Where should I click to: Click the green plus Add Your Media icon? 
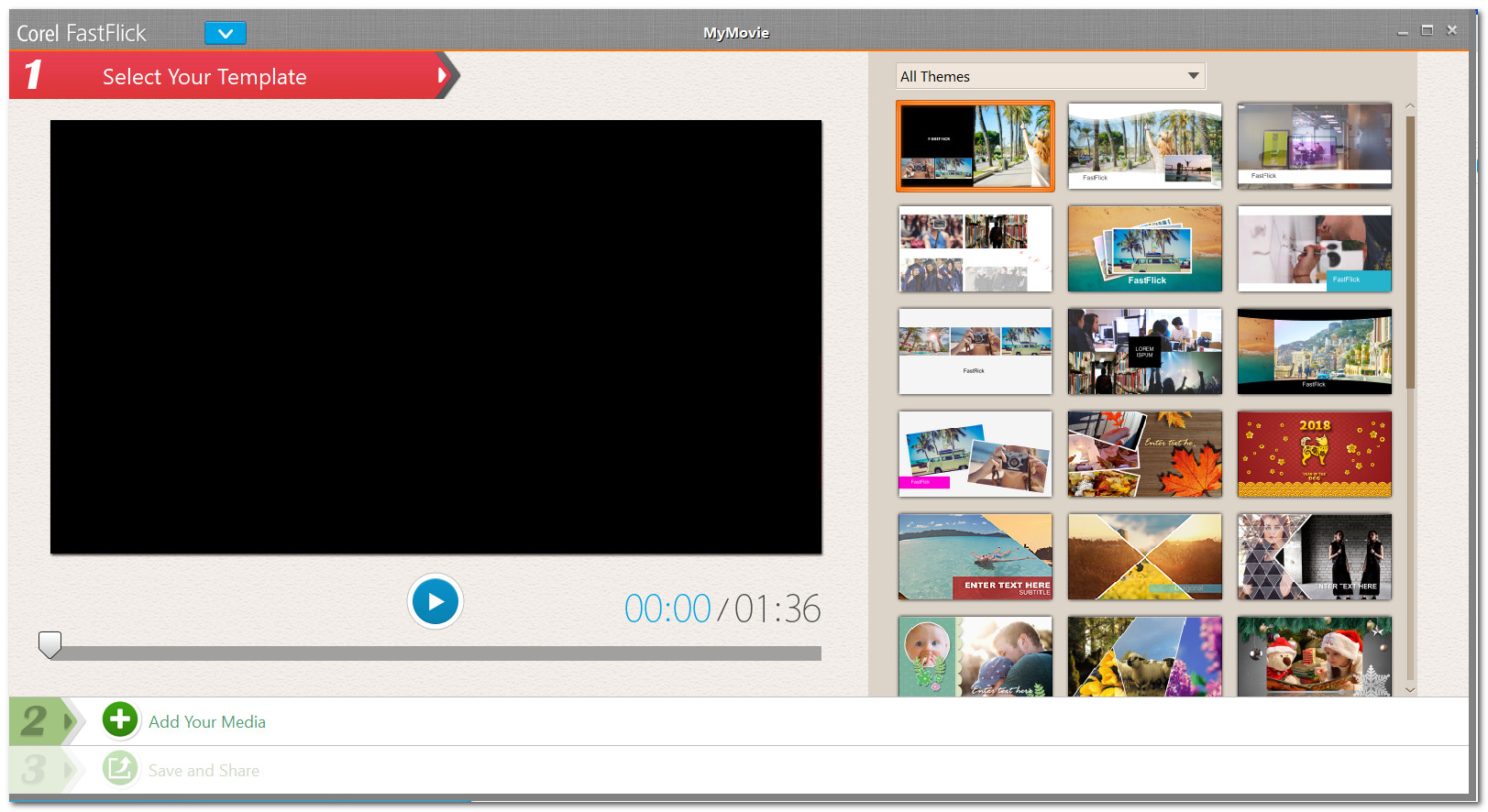point(120,720)
